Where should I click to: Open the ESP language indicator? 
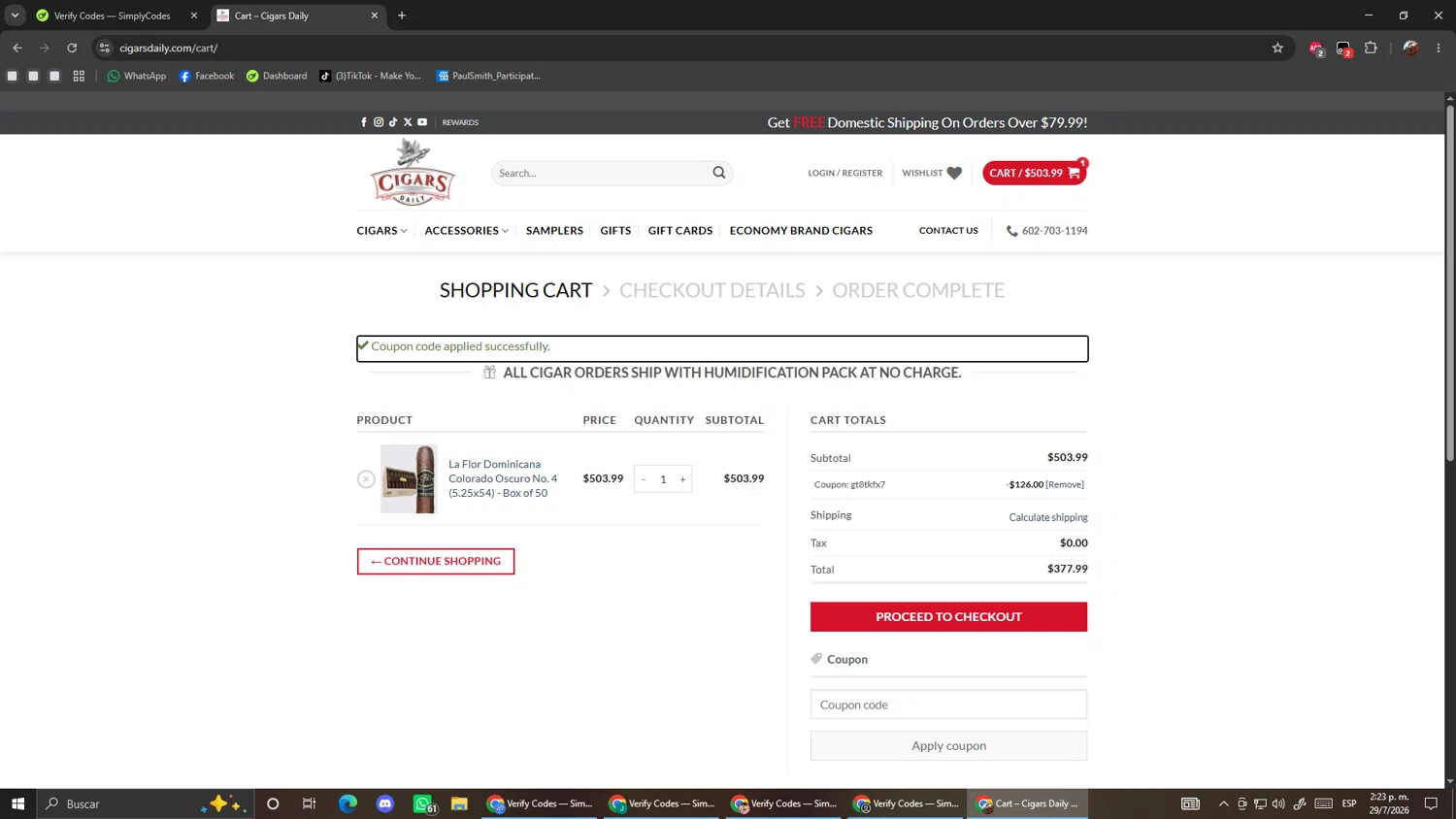[x=1349, y=803]
